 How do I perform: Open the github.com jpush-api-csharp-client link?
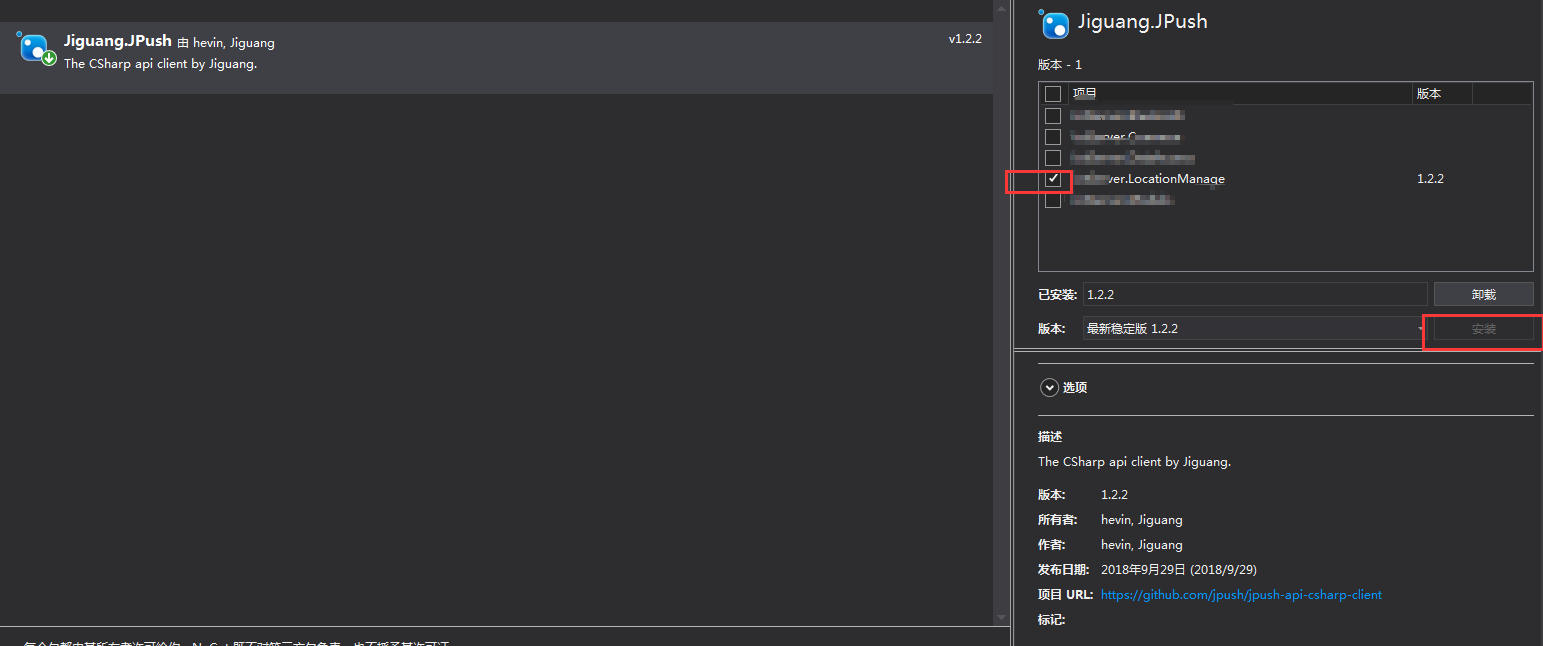coord(1241,595)
